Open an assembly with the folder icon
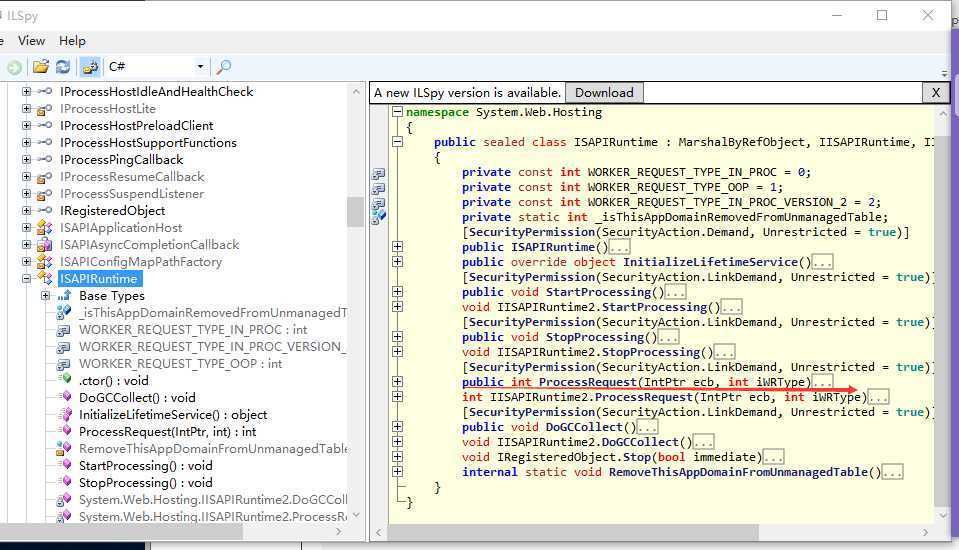 coord(41,67)
